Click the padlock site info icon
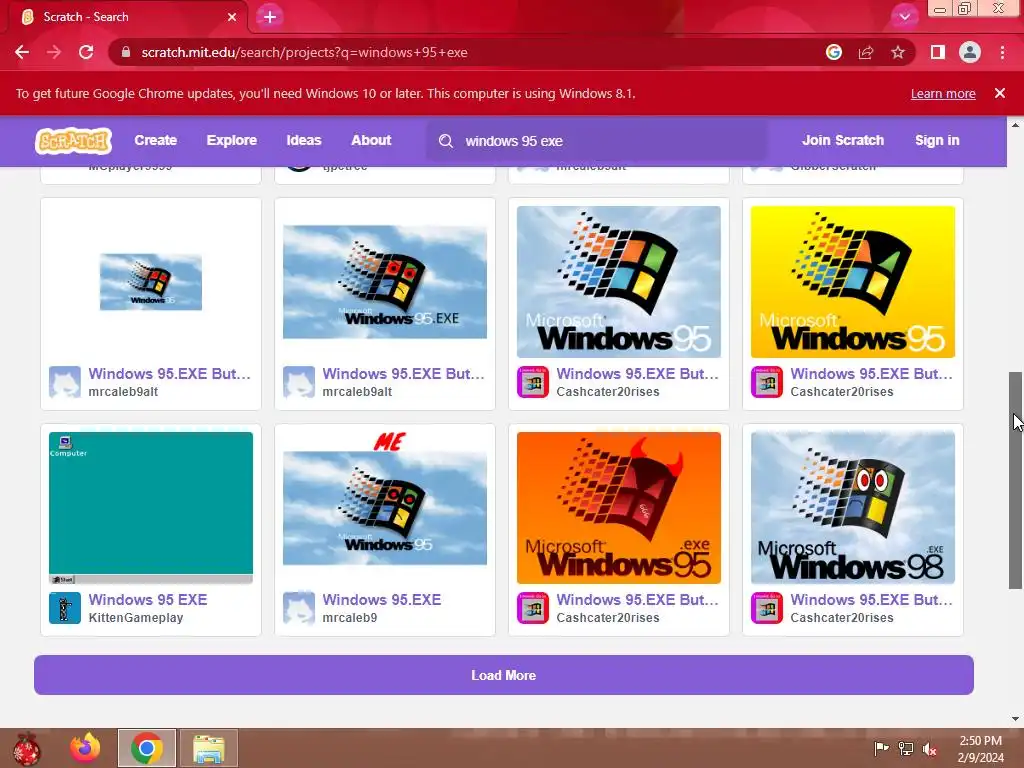The height and width of the screenshot is (768, 1024). (x=126, y=52)
